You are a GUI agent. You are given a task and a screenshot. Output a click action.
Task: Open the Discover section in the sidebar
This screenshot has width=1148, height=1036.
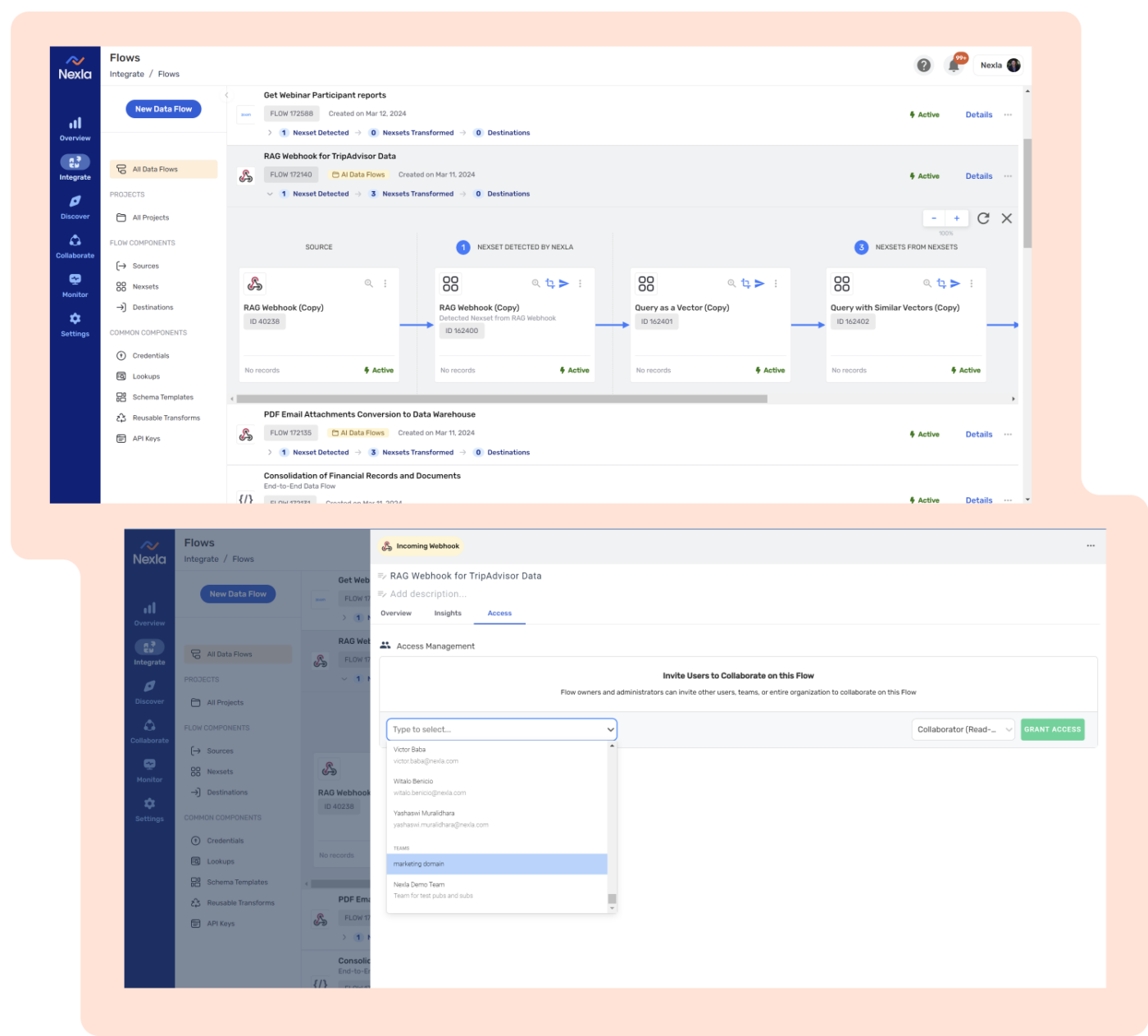click(75, 208)
